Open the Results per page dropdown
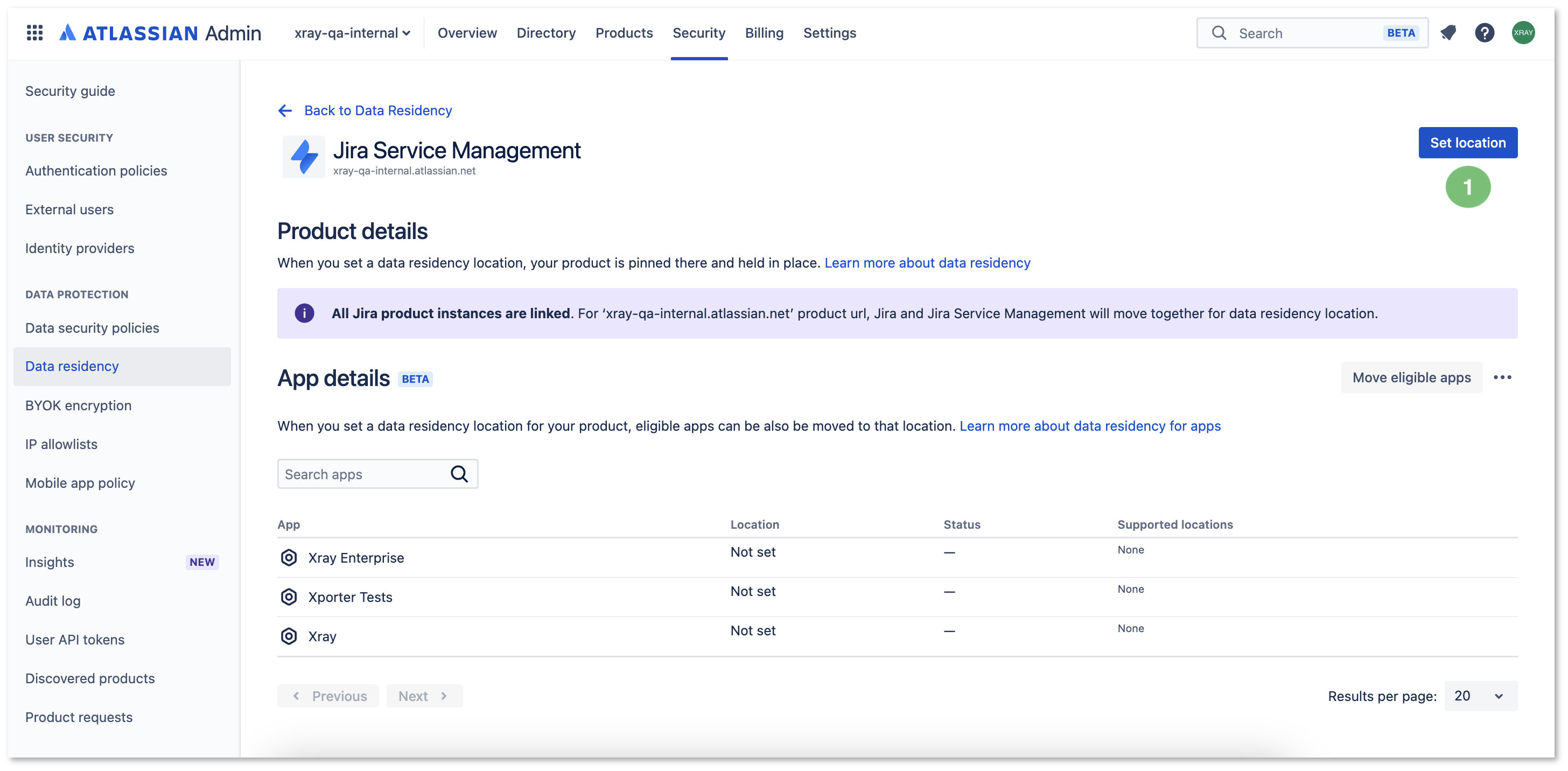 1480,696
